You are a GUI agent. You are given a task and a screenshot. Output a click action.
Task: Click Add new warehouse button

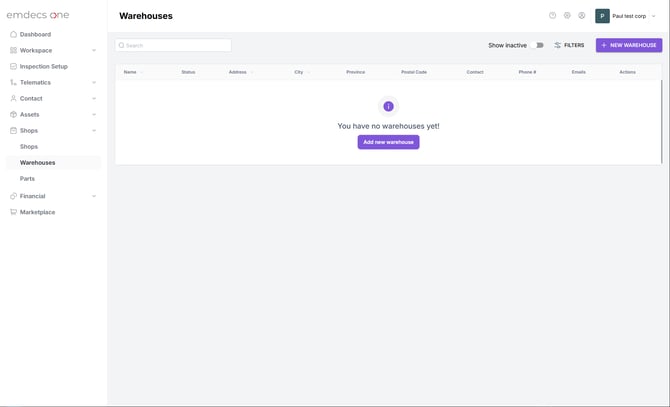click(x=388, y=142)
